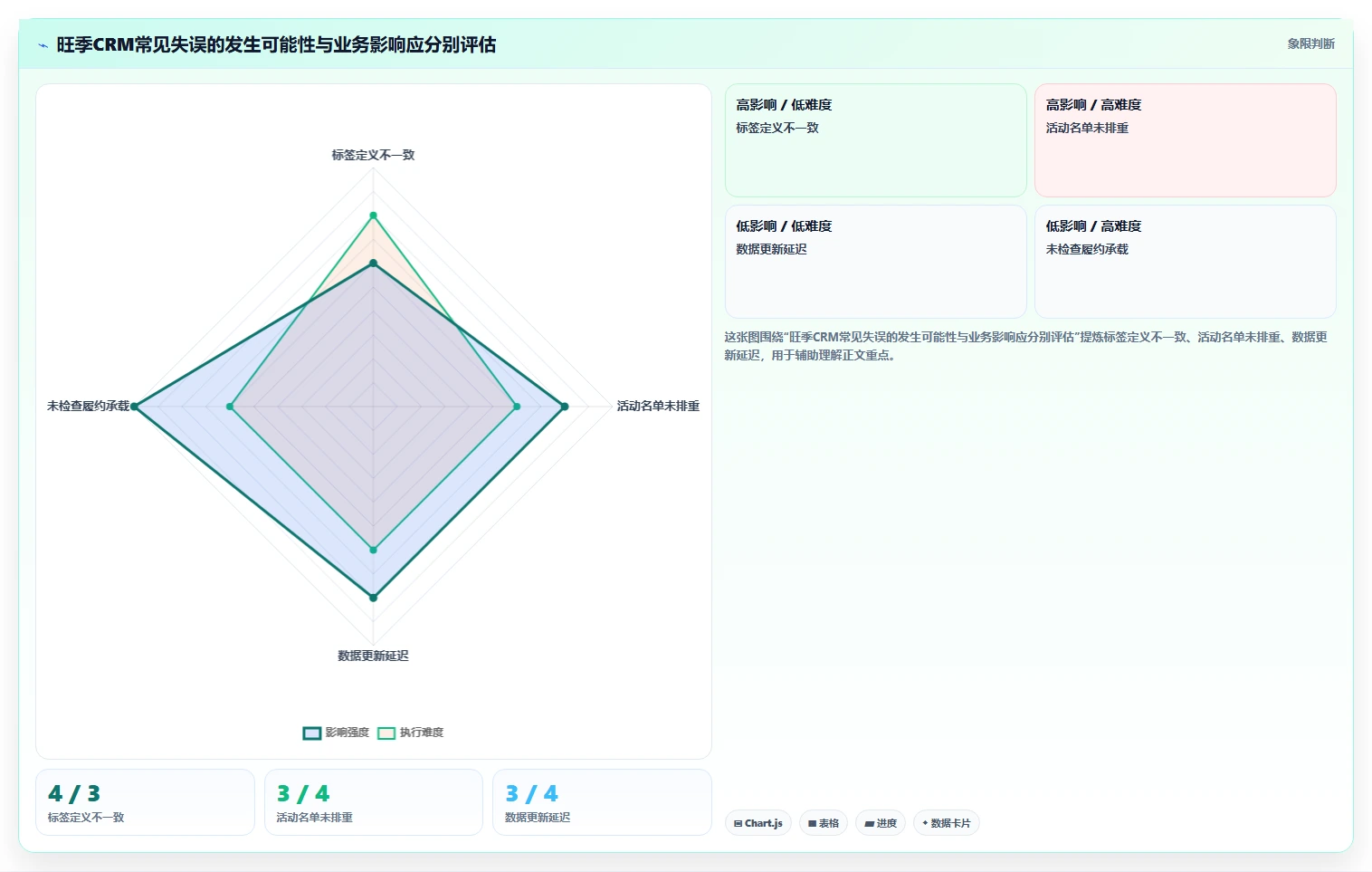Open the 3 / 4 数据更新延迟 stat card
Viewport: 1372px width, 872px height.
pyautogui.click(x=602, y=802)
